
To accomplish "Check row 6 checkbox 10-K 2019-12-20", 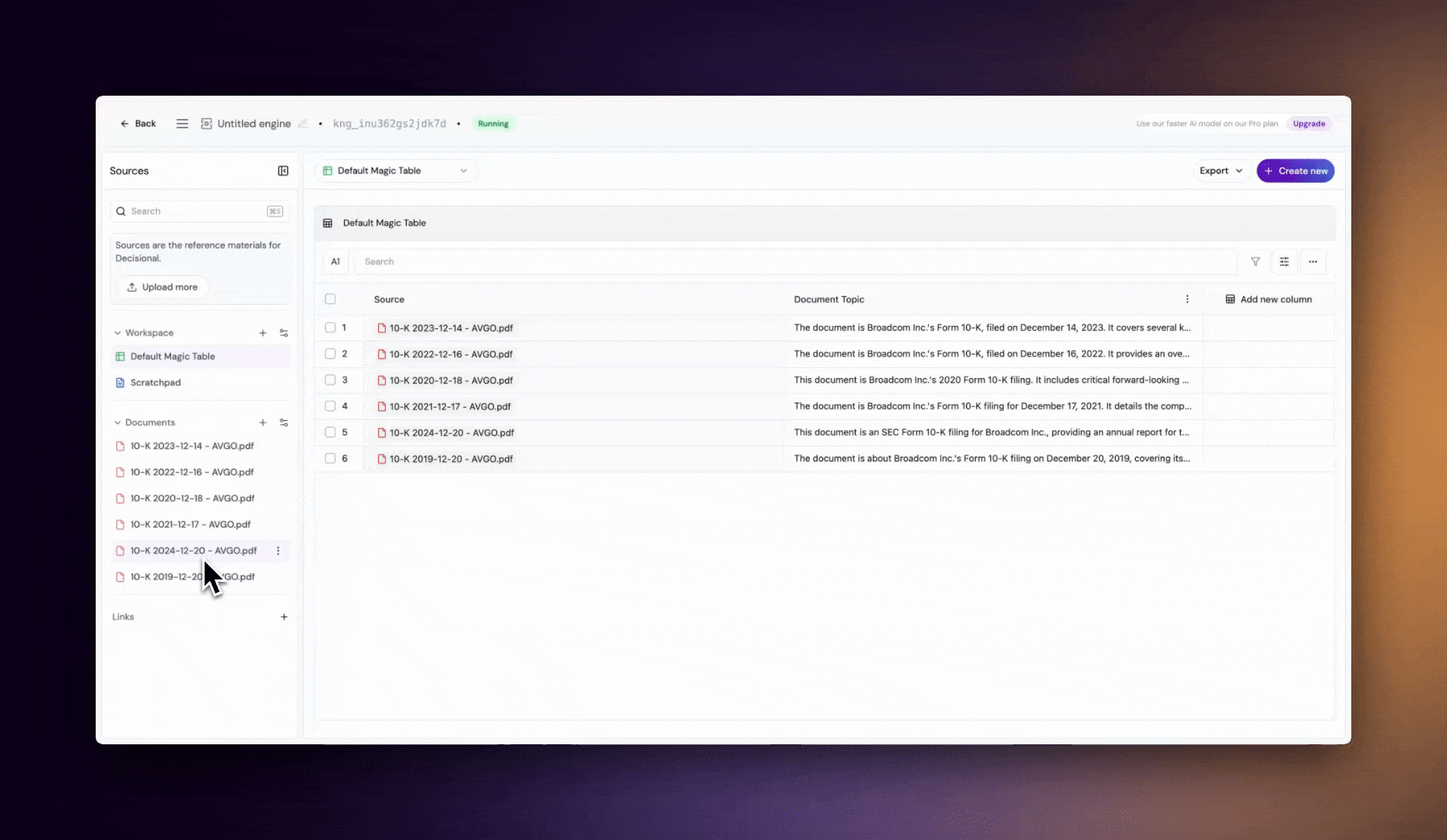I will tap(330, 459).
